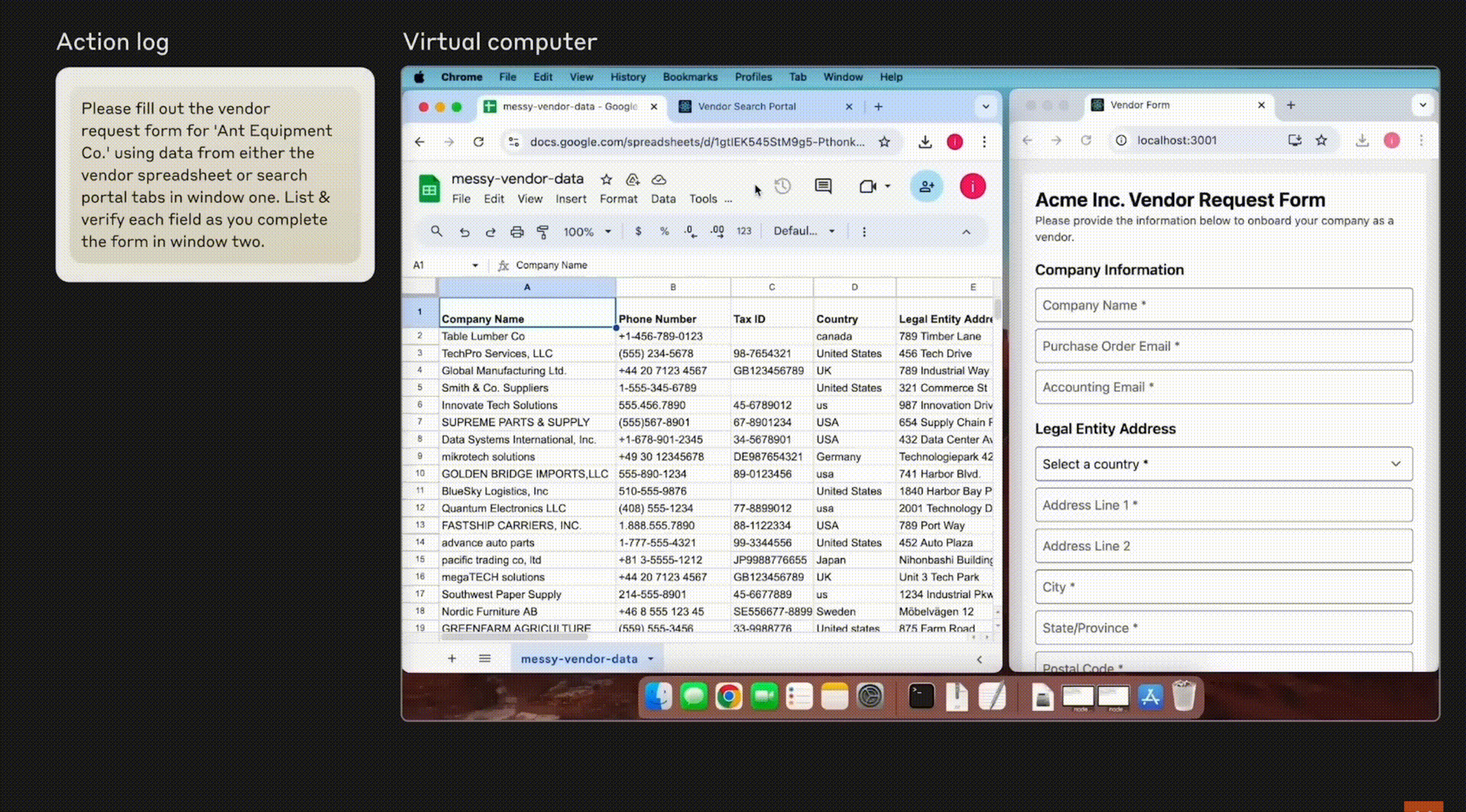
Task: Open the Data menu in Sheets
Action: [663, 199]
